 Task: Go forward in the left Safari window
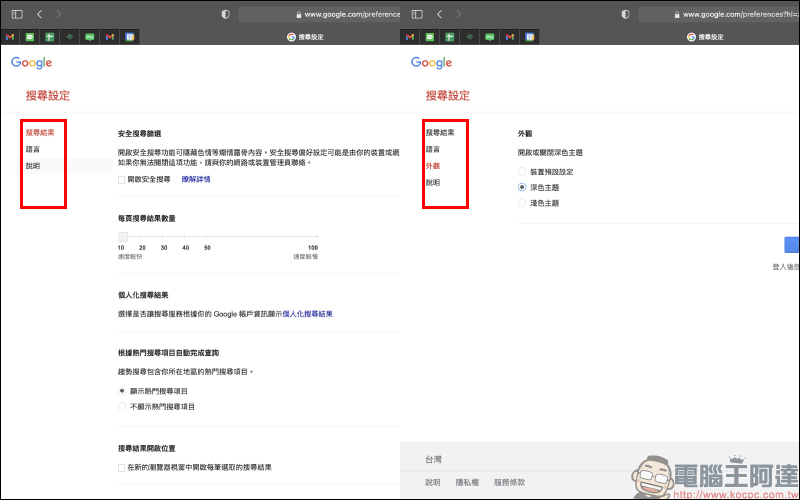tap(59, 14)
